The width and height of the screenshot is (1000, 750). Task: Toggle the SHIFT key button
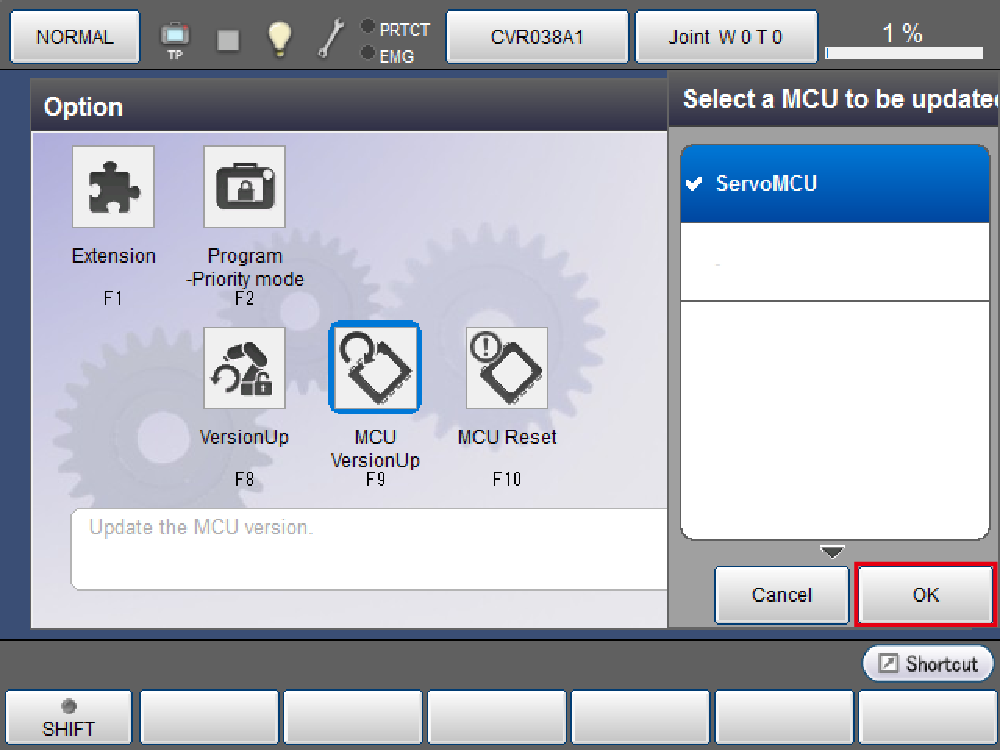coord(69,719)
